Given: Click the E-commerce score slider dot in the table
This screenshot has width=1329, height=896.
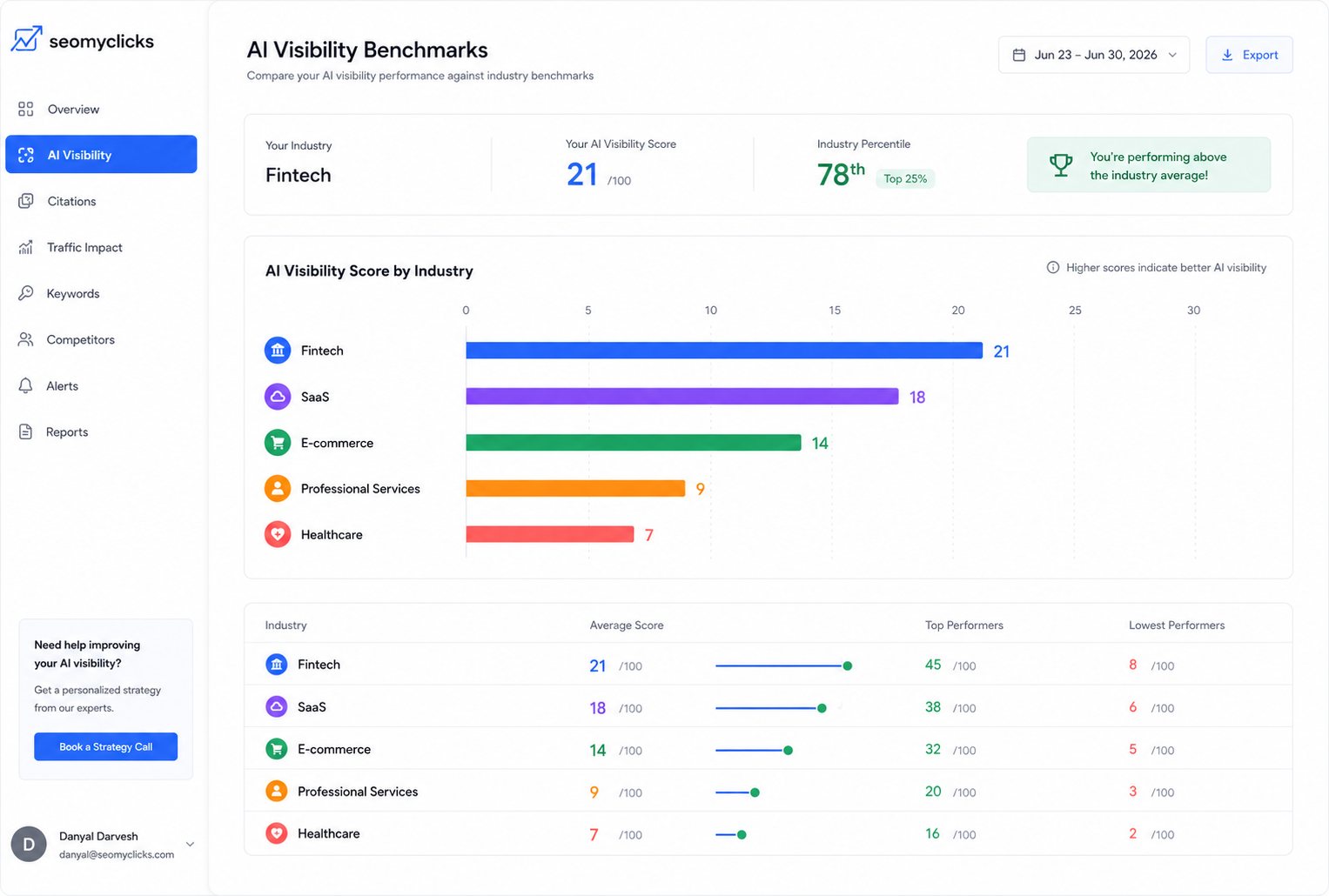Looking at the screenshot, I should [788, 750].
